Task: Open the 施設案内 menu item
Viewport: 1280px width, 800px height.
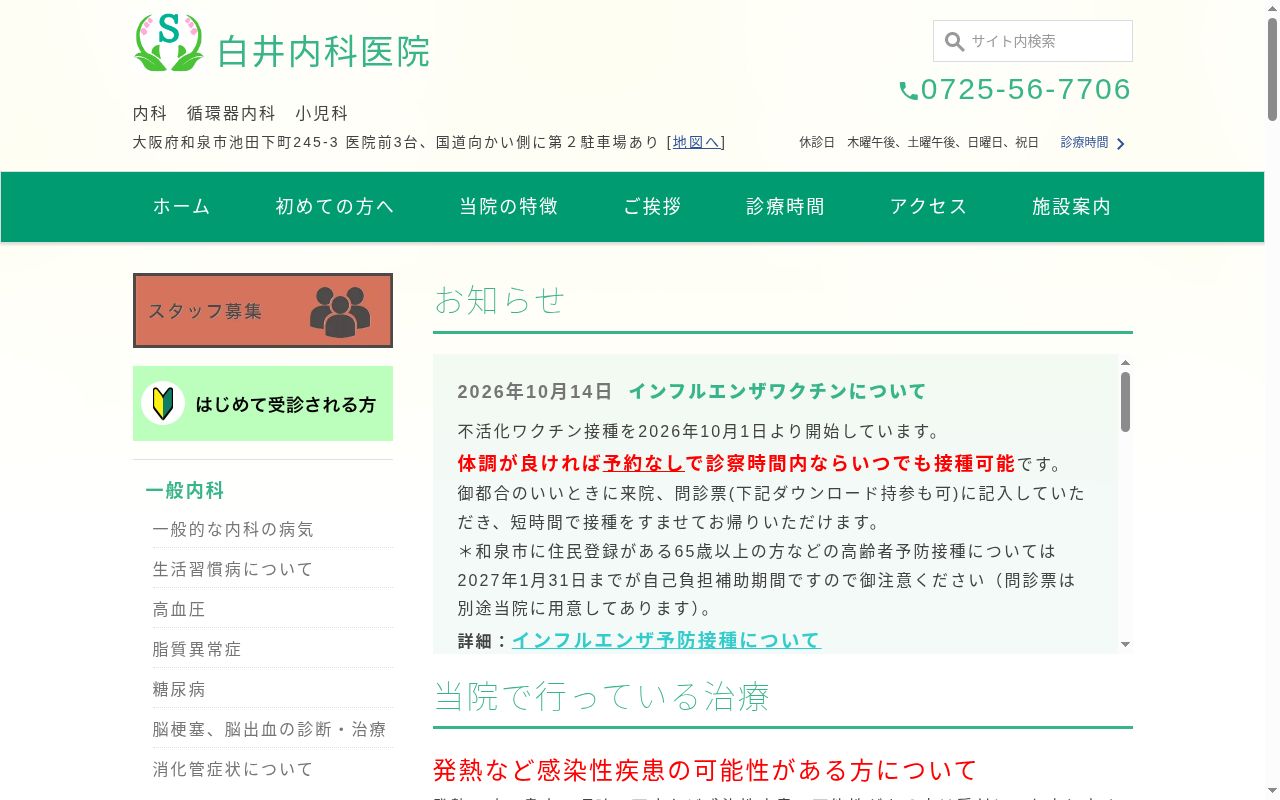Action: point(1071,207)
